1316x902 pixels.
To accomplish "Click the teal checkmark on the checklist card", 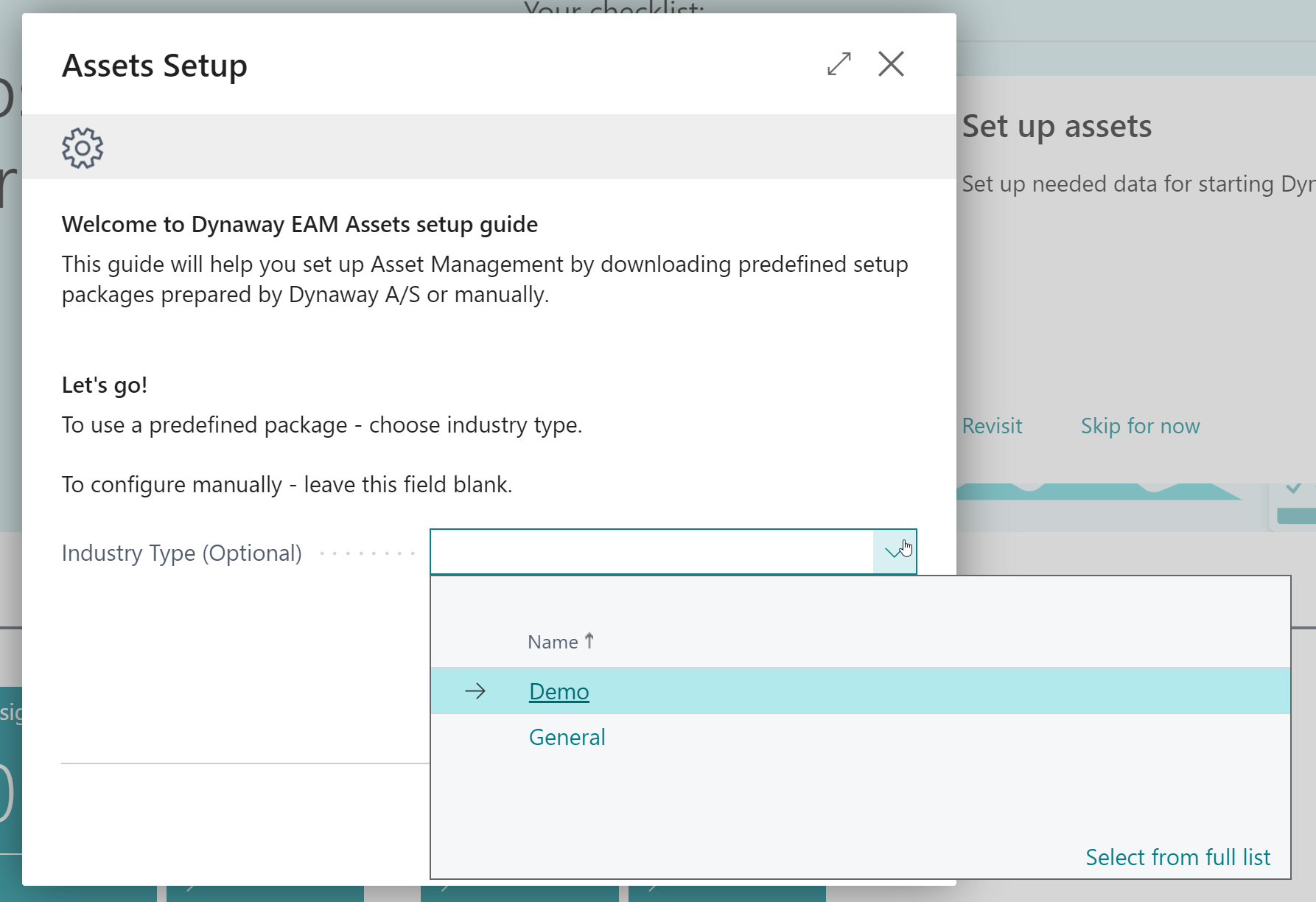I will (x=1293, y=487).
